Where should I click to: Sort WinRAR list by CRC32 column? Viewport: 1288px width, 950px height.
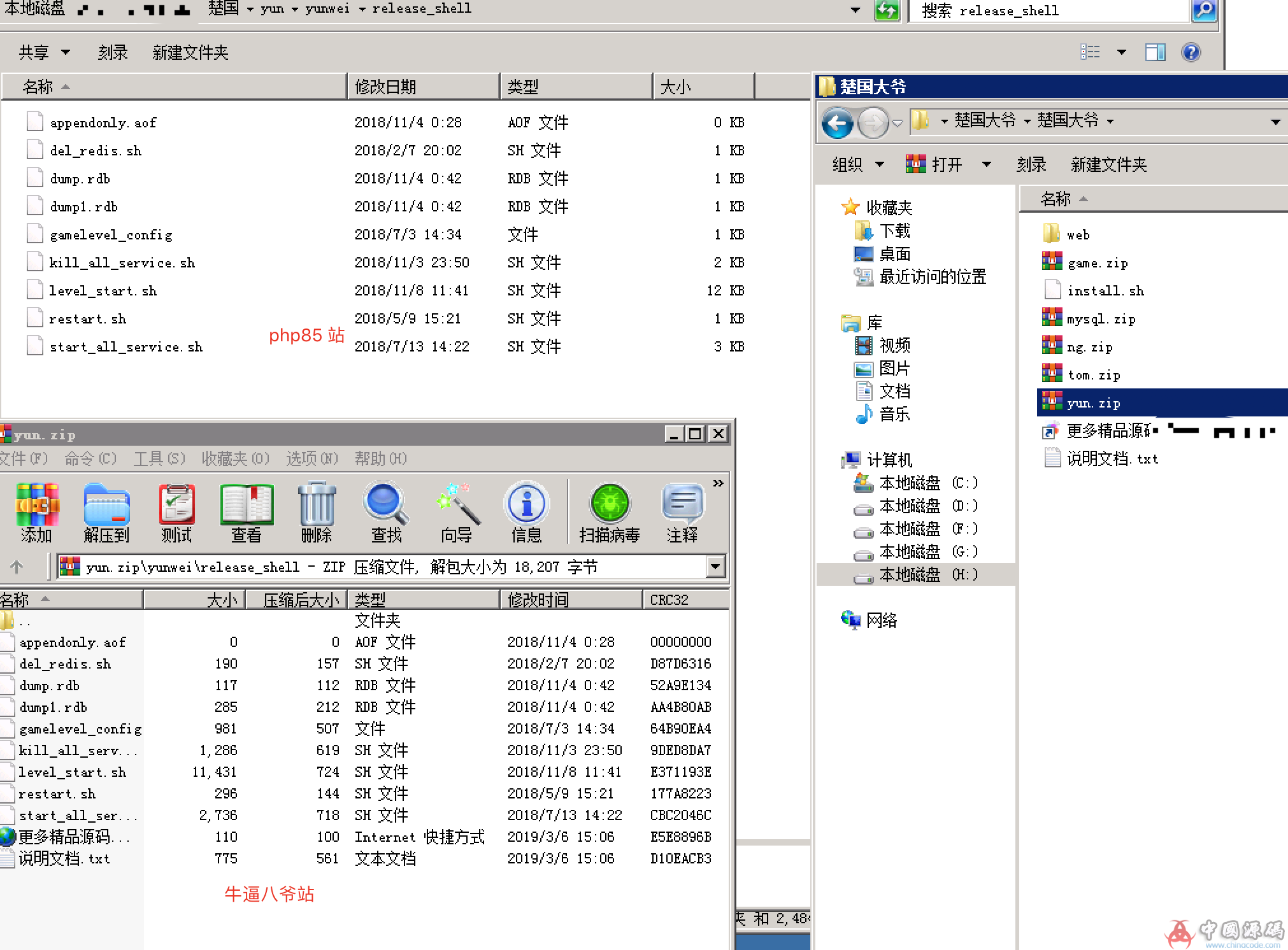point(685,599)
